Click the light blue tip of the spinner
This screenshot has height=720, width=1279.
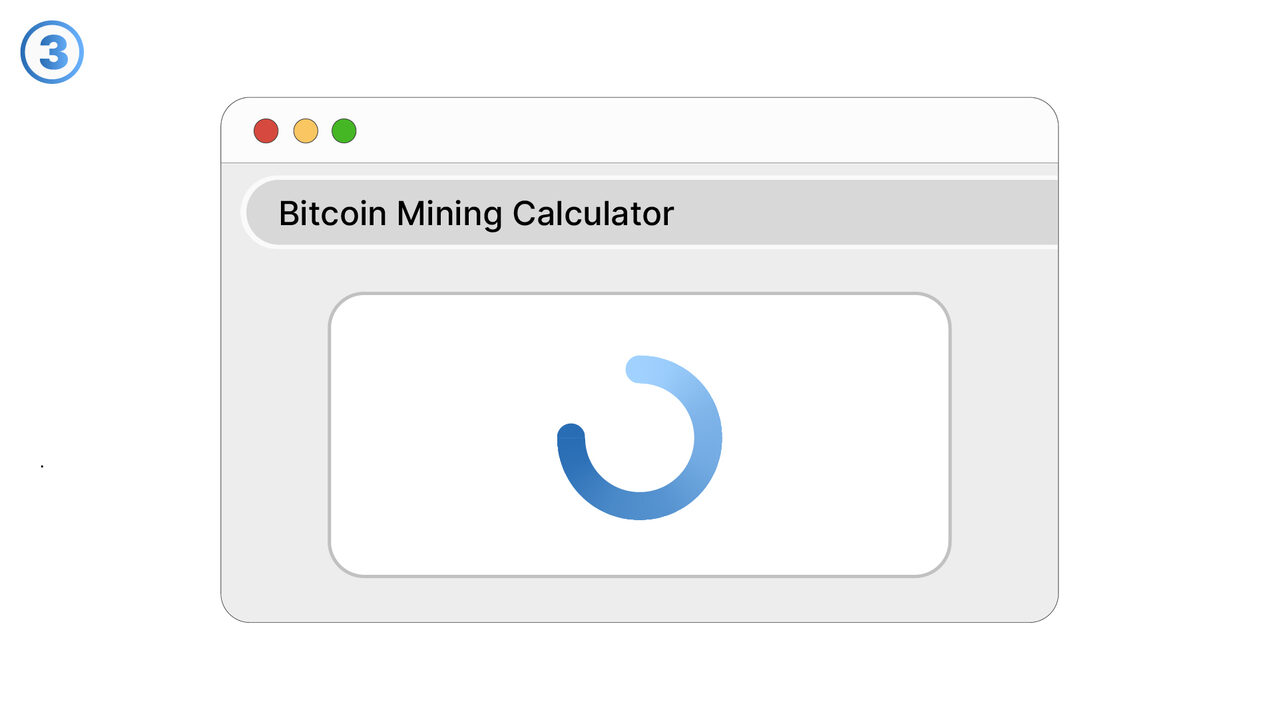tap(640, 369)
